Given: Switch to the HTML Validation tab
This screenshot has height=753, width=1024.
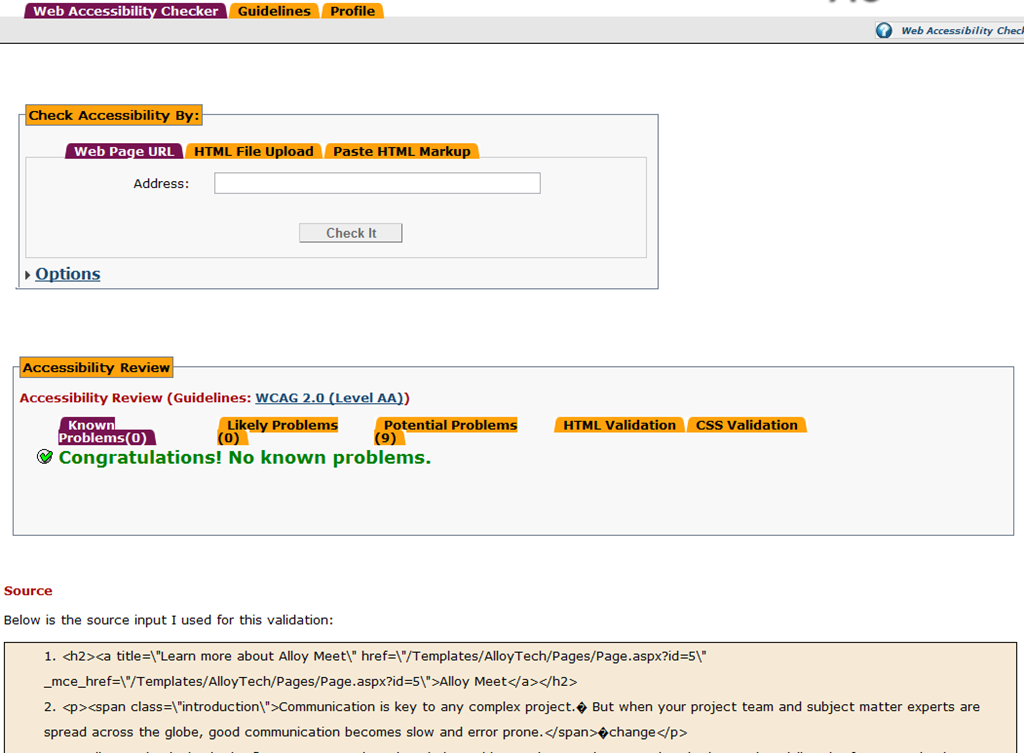Looking at the screenshot, I should [x=619, y=425].
